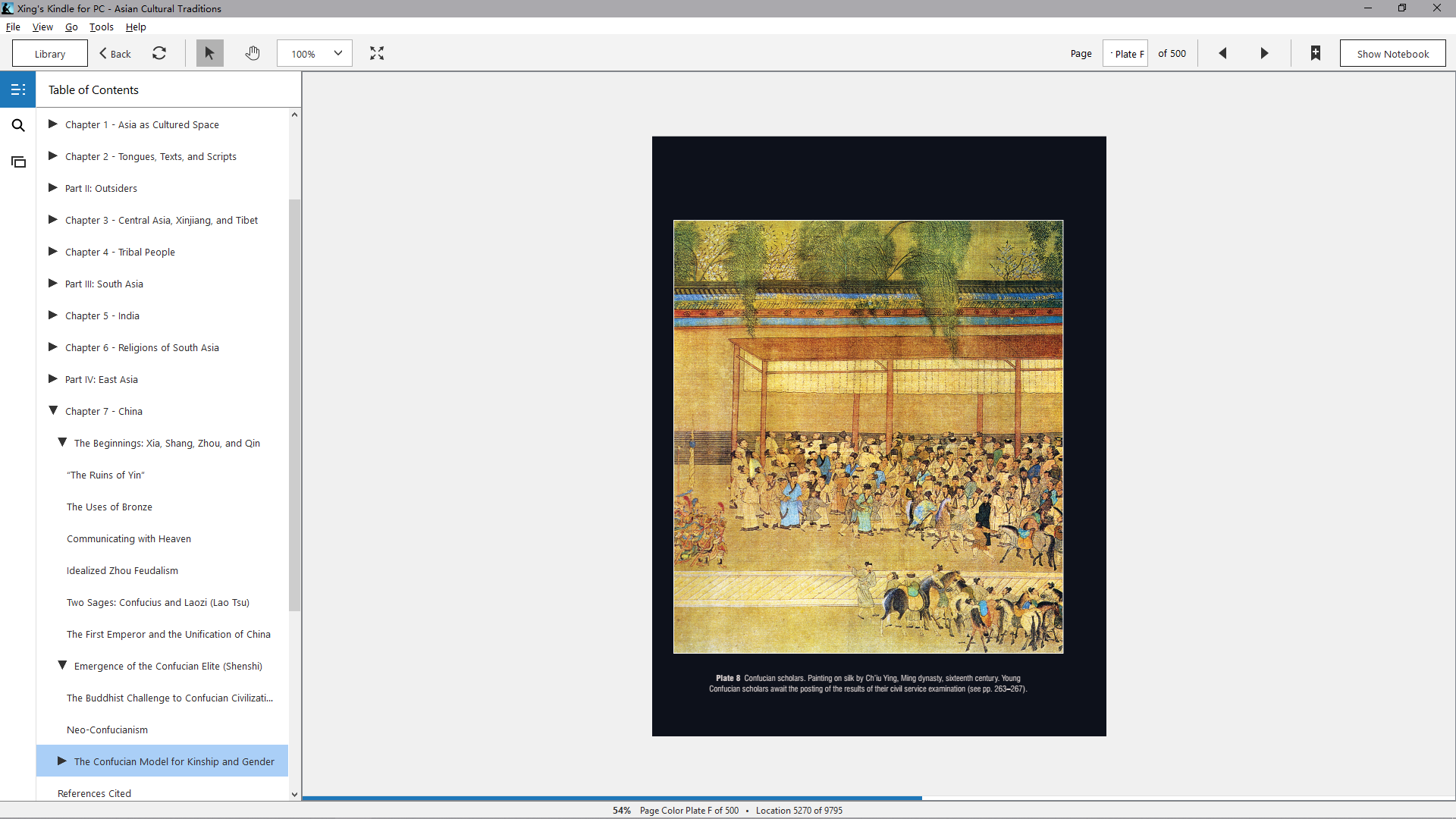
Task: Select the hand pan tool
Action: click(253, 53)
